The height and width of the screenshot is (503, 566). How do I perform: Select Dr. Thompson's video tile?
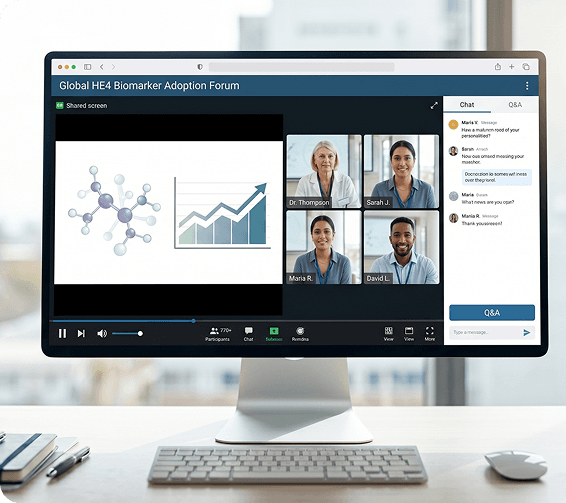pos(324,172)
